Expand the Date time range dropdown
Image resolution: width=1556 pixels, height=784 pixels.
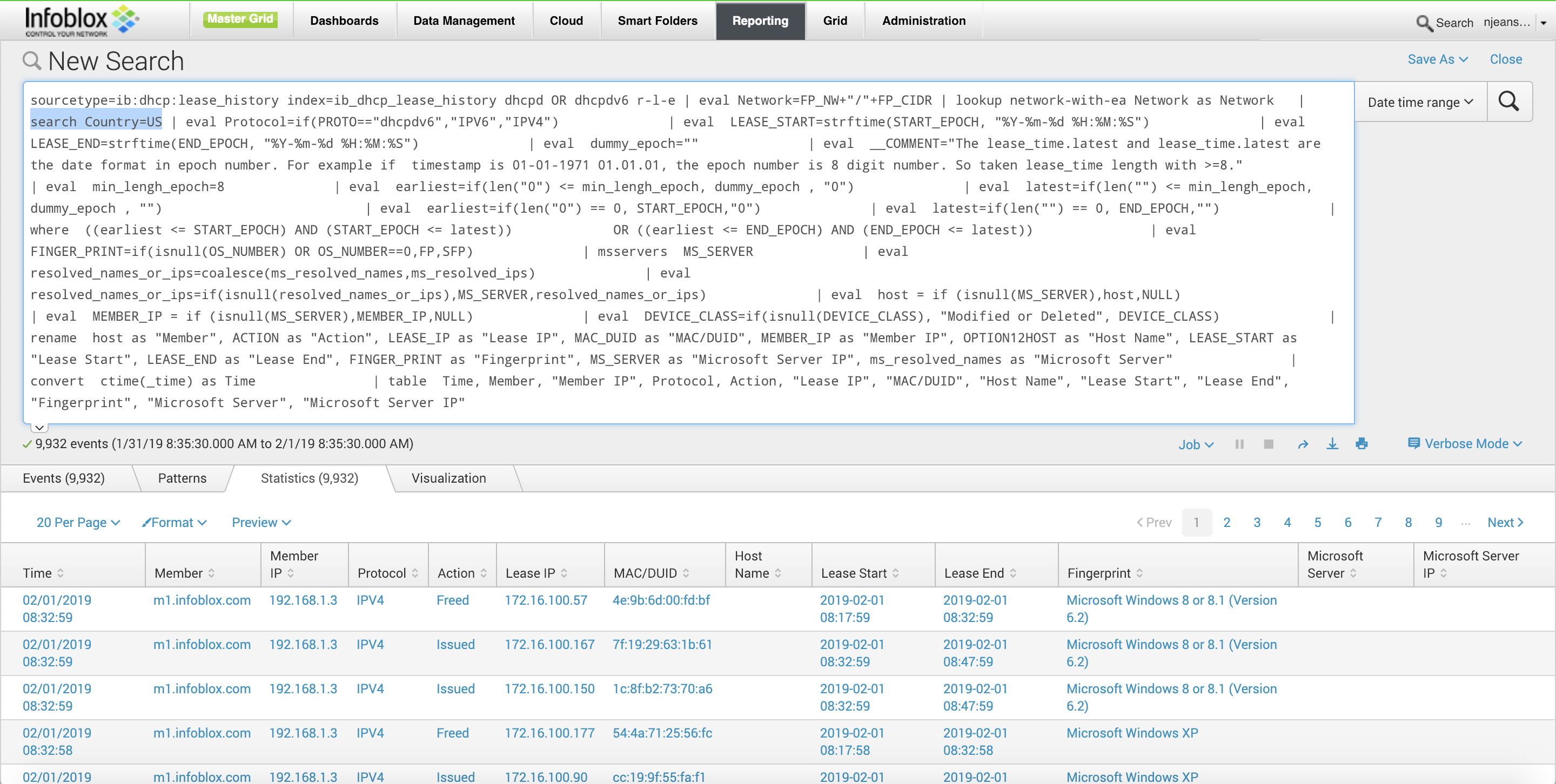(x=1420, y=100)
